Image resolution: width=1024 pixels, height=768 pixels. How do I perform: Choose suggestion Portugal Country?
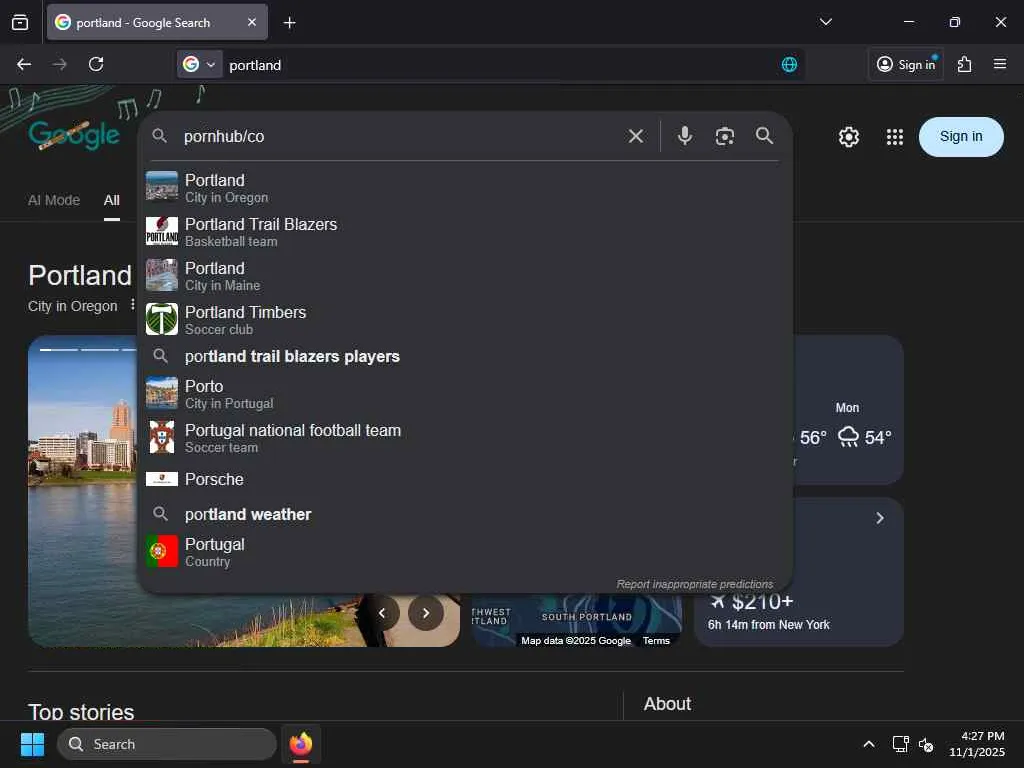(x=465, y=552)
